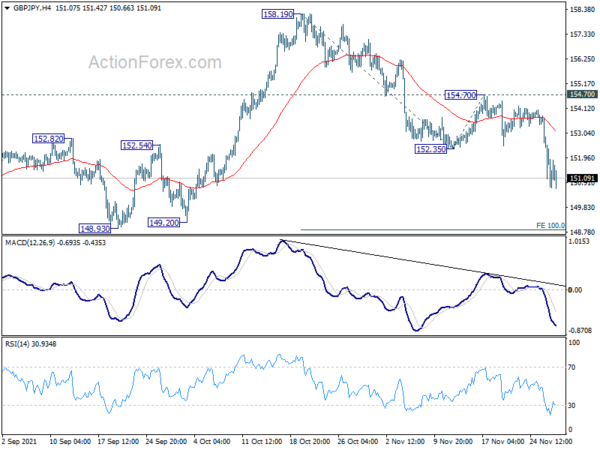Select the 149.200 price label
This screenshot has width=600, height=450.
pos(163,222)
